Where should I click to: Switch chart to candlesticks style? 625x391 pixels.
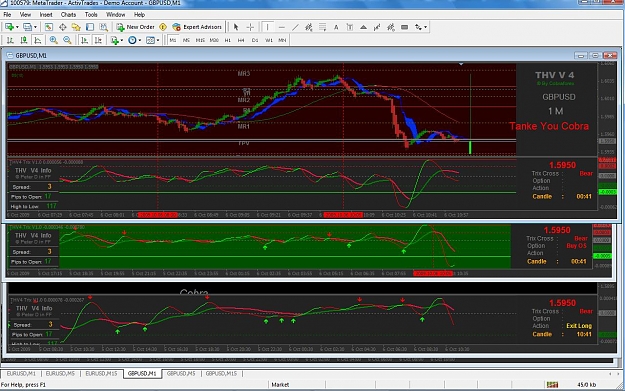[x=24, y=40]
